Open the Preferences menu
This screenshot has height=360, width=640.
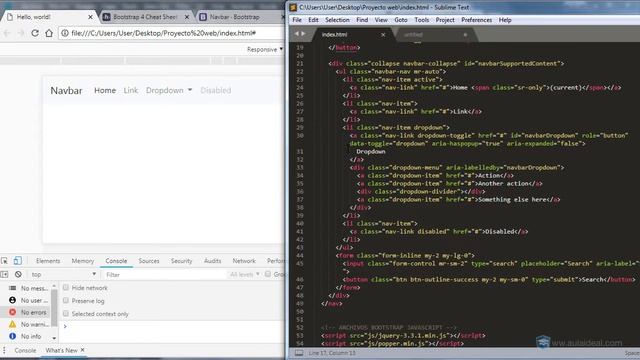[476, 20]
